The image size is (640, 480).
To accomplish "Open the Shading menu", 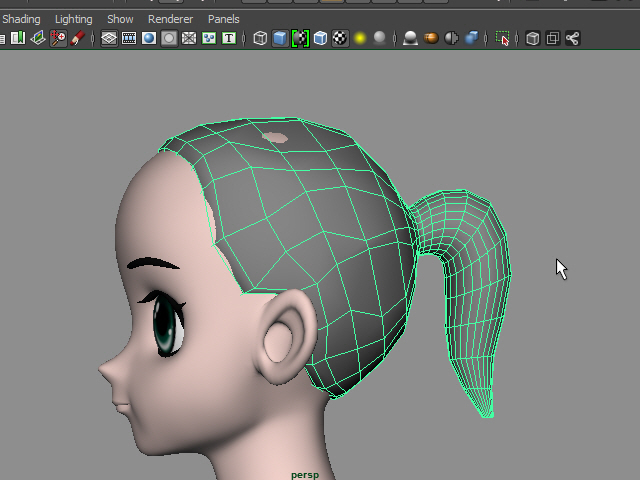I will (x=21, y=19).
